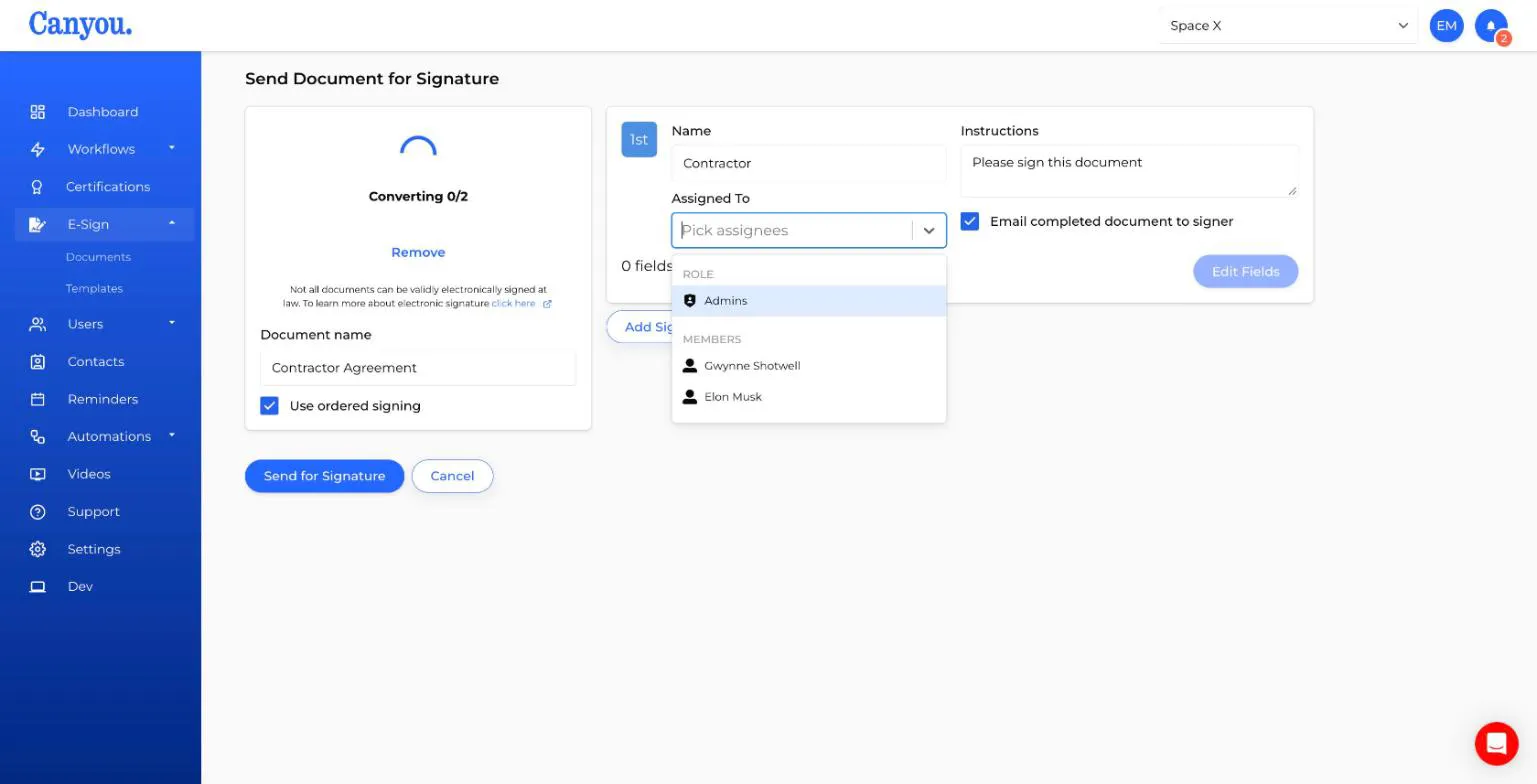Viewport: 1537px width, 784px height.
Task: Click the E-Sign pen icon
Action: (38, 224)
